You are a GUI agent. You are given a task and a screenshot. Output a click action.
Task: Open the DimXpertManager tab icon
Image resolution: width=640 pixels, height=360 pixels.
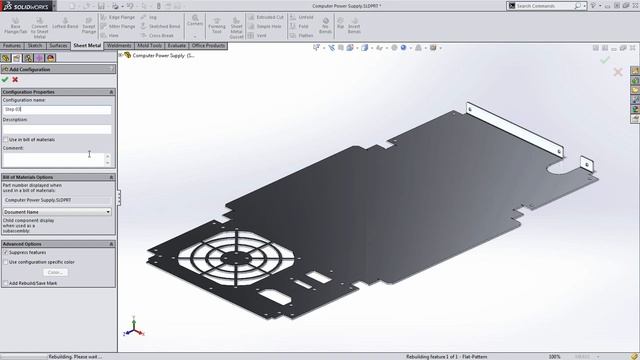(x=39, y=58)
